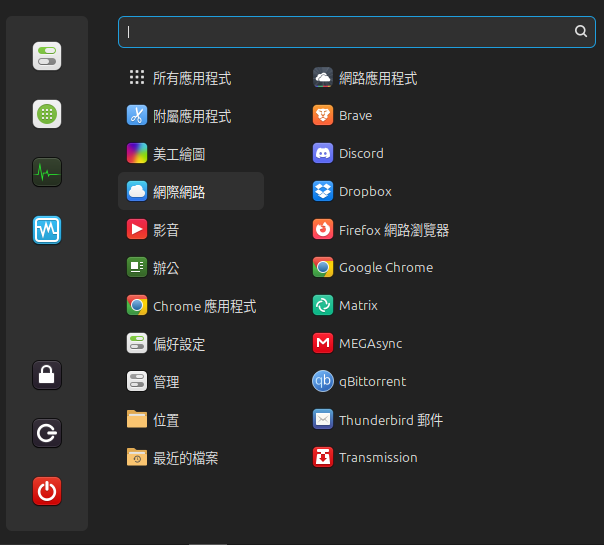
Task: Select the 美工繪圖 category
Action: (191, 154)
